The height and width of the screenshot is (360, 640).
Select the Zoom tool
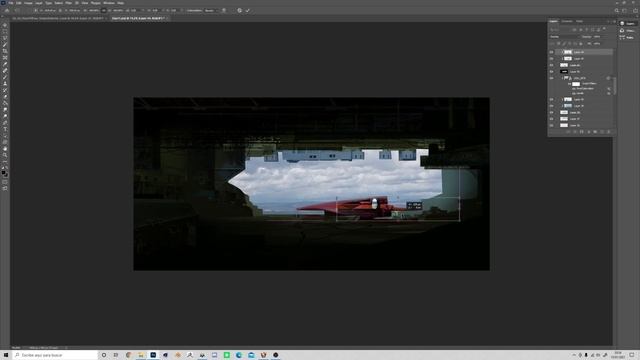(5, 156)
